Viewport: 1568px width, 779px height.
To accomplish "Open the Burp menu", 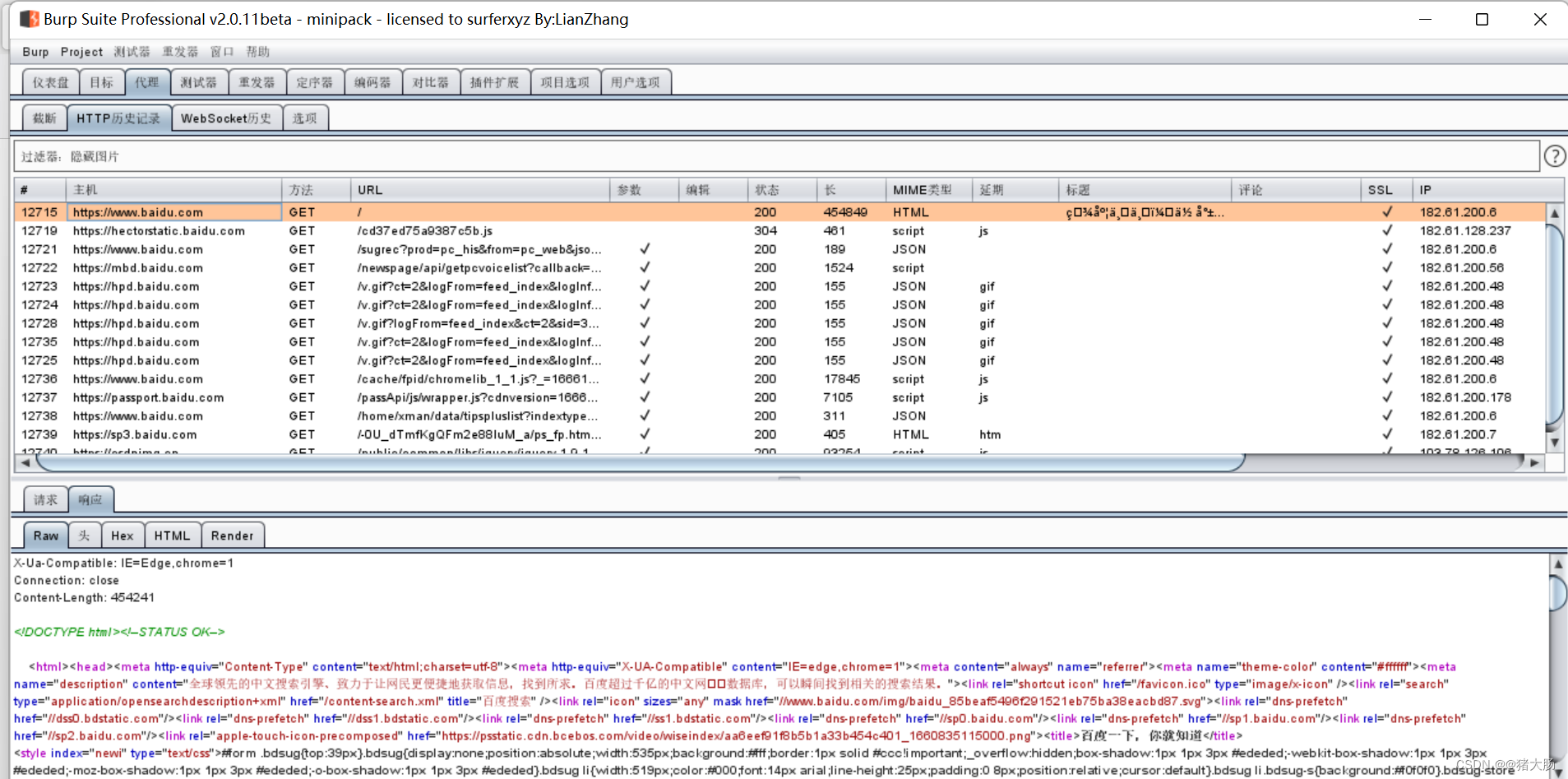I will pos(35,52).
